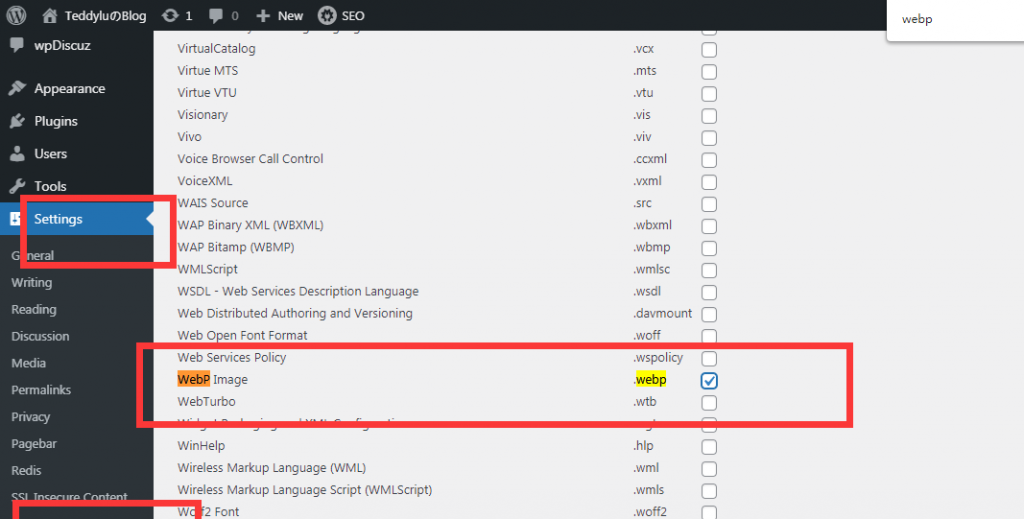Open the site home icon
The image size is (1024, 519).
(x=50, y=16)
